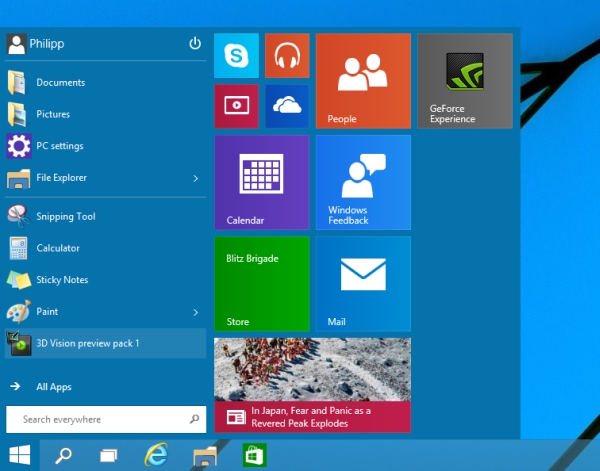Open the OneDrive cloud tile
Image resolution: width=600 pixels, height=471 pixels.
(287, 106)
